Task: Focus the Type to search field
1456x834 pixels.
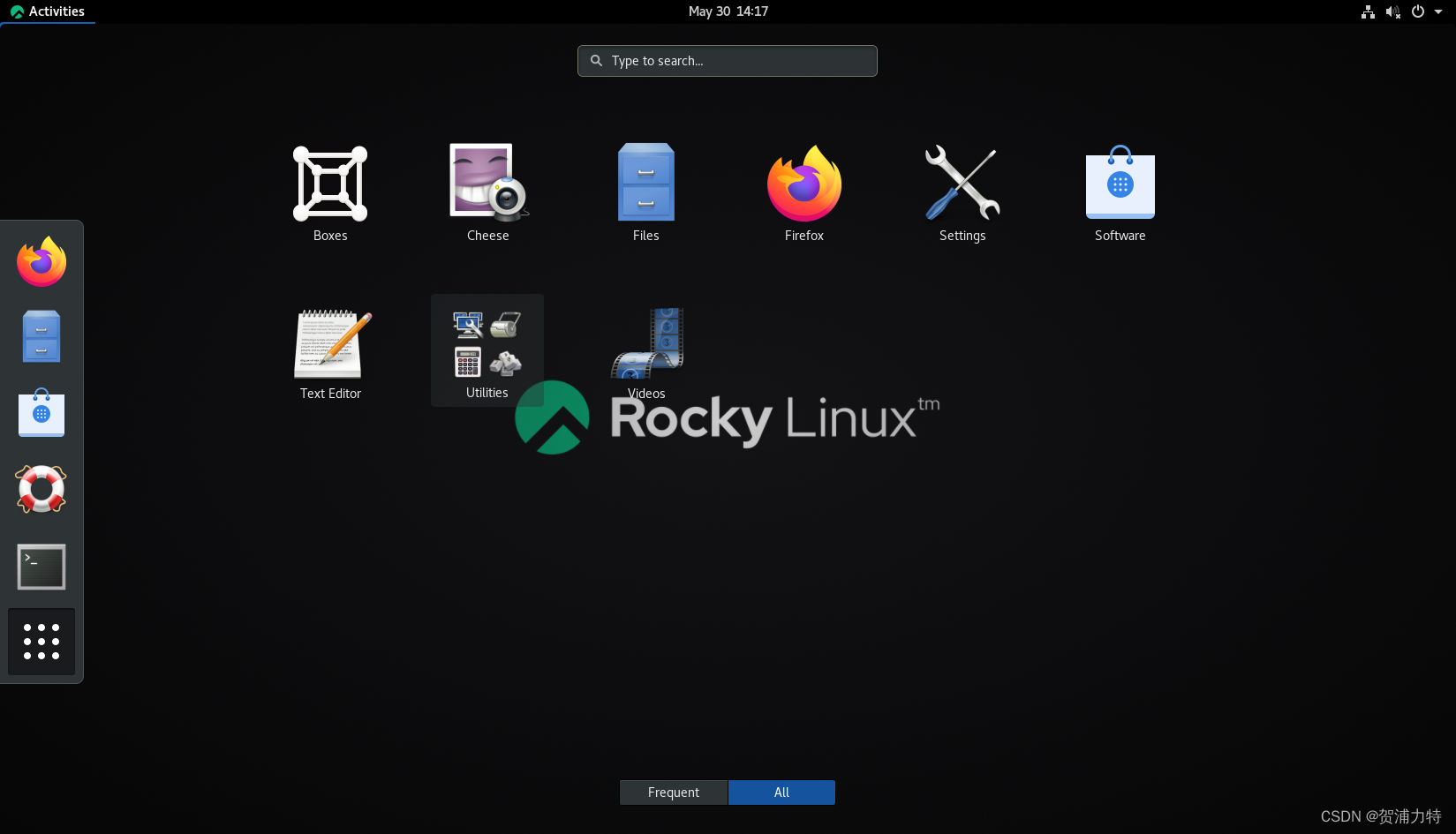Action: [728, 61]
